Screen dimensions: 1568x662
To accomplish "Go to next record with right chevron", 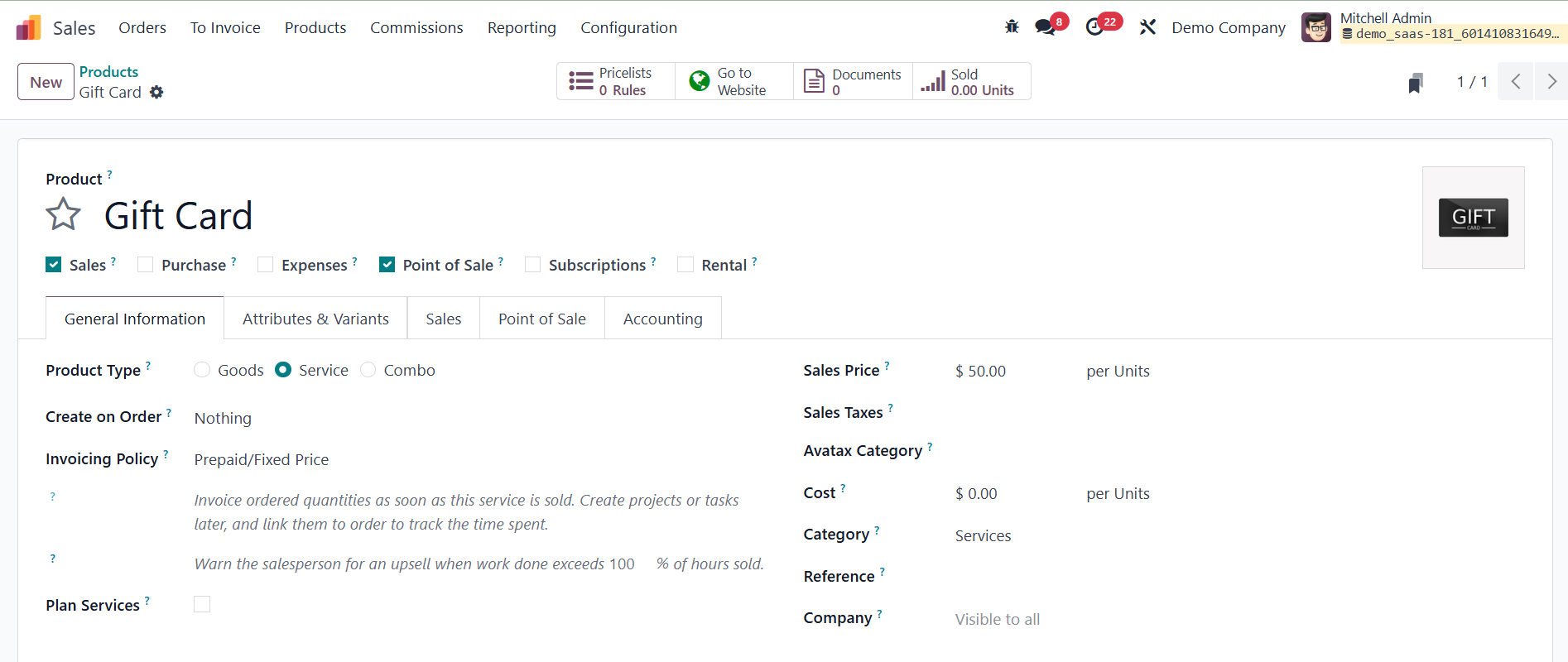I will (1551, 82).
